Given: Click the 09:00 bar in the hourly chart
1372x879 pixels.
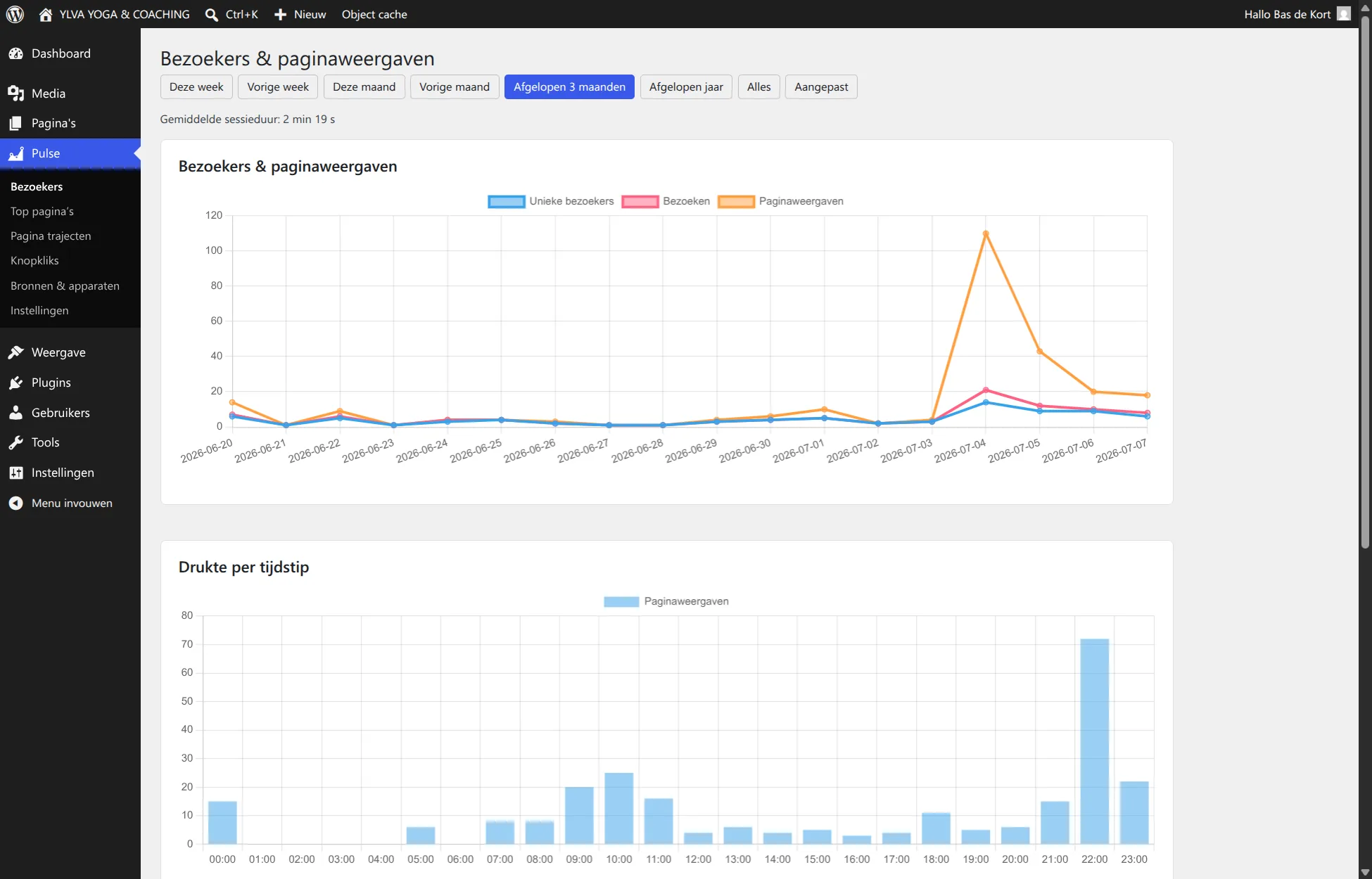Looking at the screenshot, I should [x=579, y=816].
